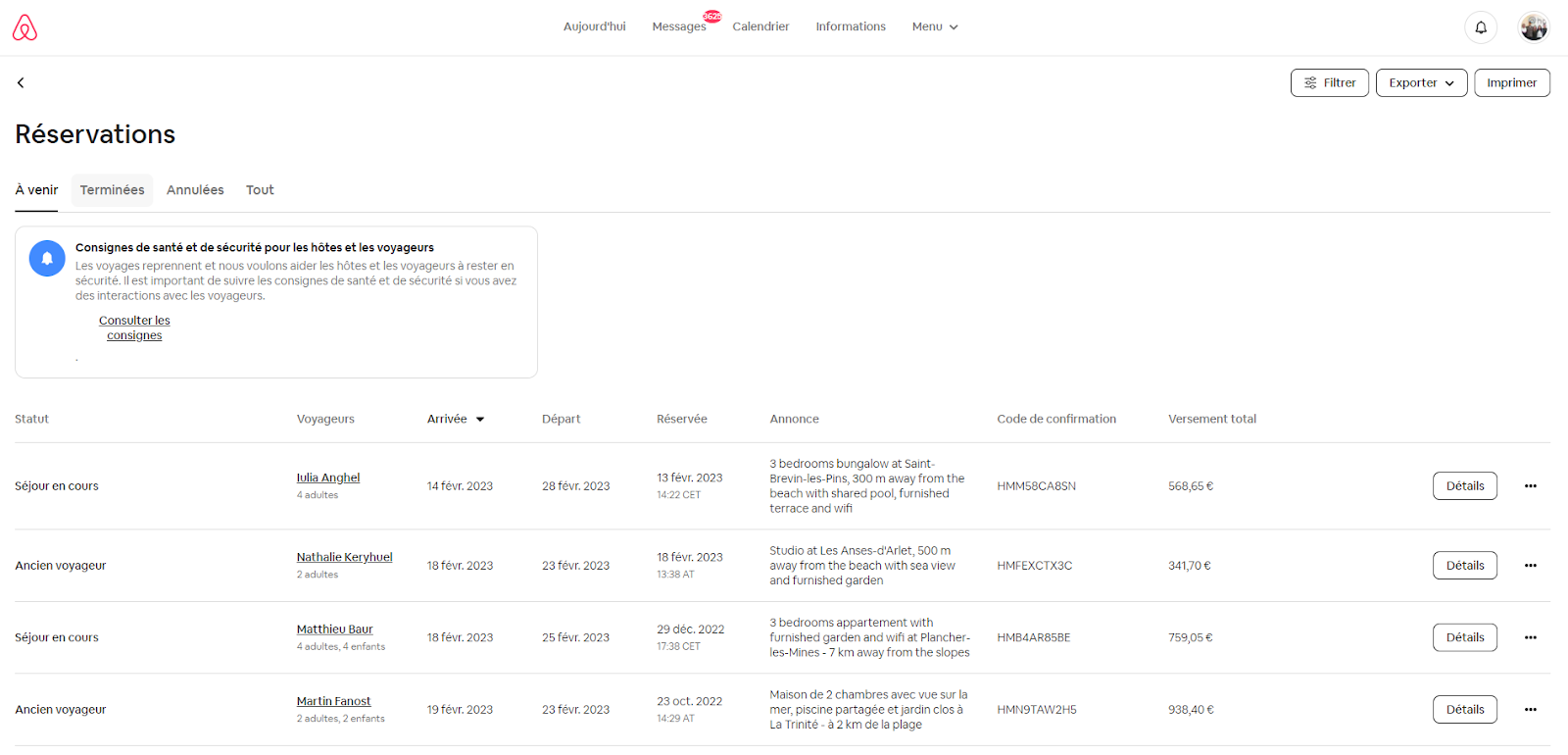Sort by the Arrivée column arrow
Image resolution: width=1568 pixels, height=755 pixels.
(x=480, y=420)
